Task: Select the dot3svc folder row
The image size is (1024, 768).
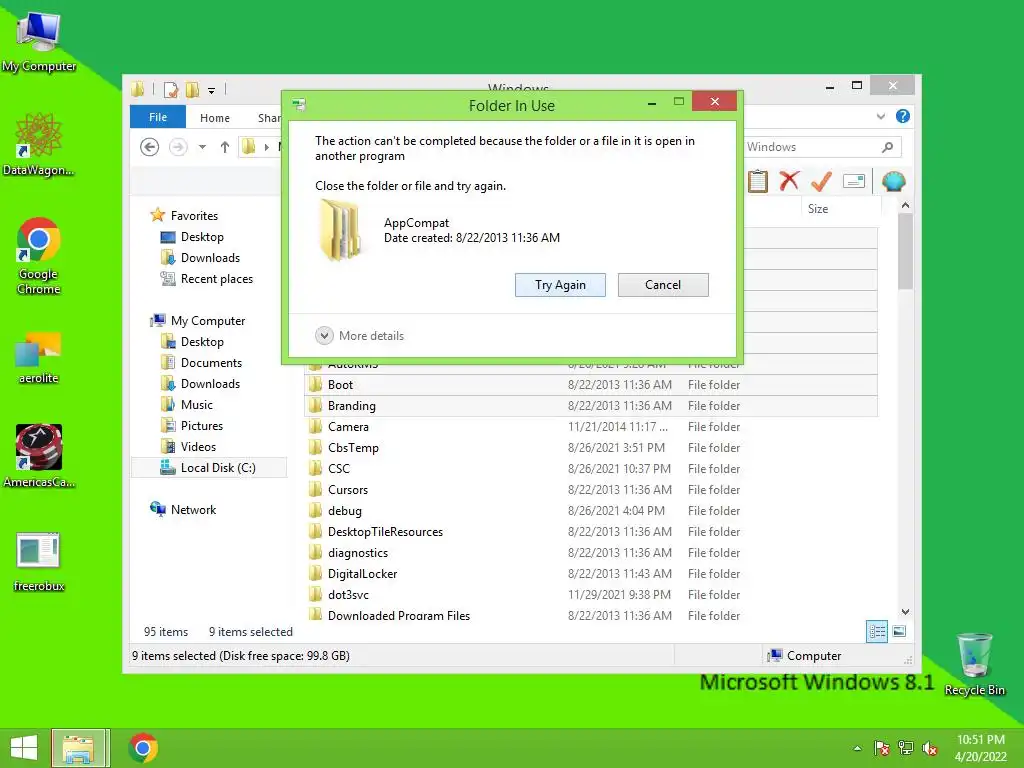Action: pyautogui.click(x=590, y=594)
